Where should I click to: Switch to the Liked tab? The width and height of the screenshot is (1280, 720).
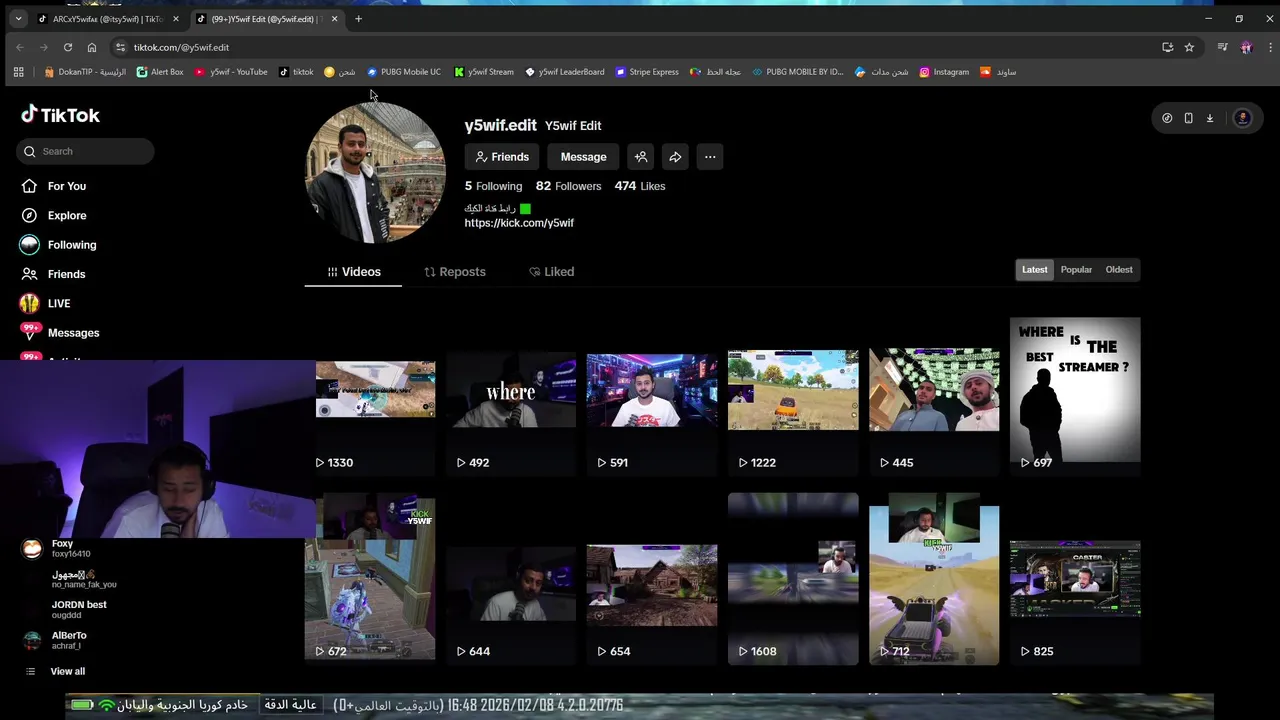551,272
